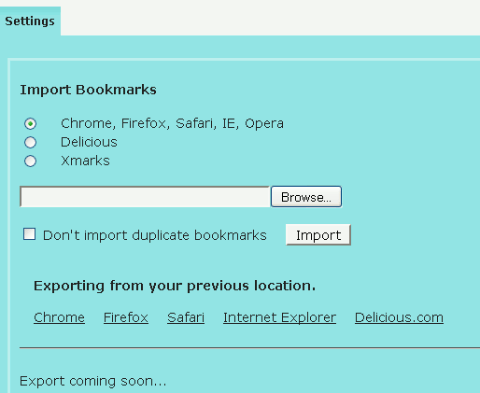Open the Delicious.com export link
Screen dimensions: 480x393
coord(399,317)
